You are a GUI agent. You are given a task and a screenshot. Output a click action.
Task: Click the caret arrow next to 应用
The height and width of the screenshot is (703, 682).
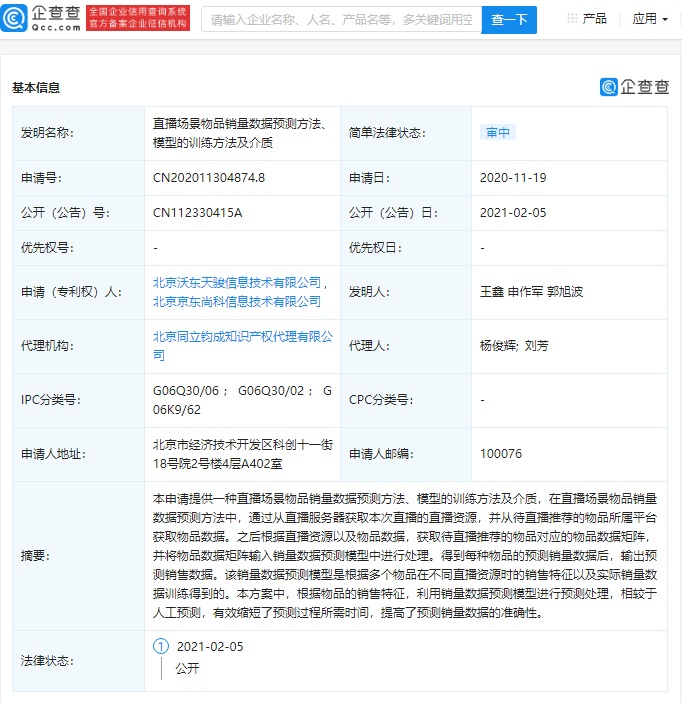point(665,20)
